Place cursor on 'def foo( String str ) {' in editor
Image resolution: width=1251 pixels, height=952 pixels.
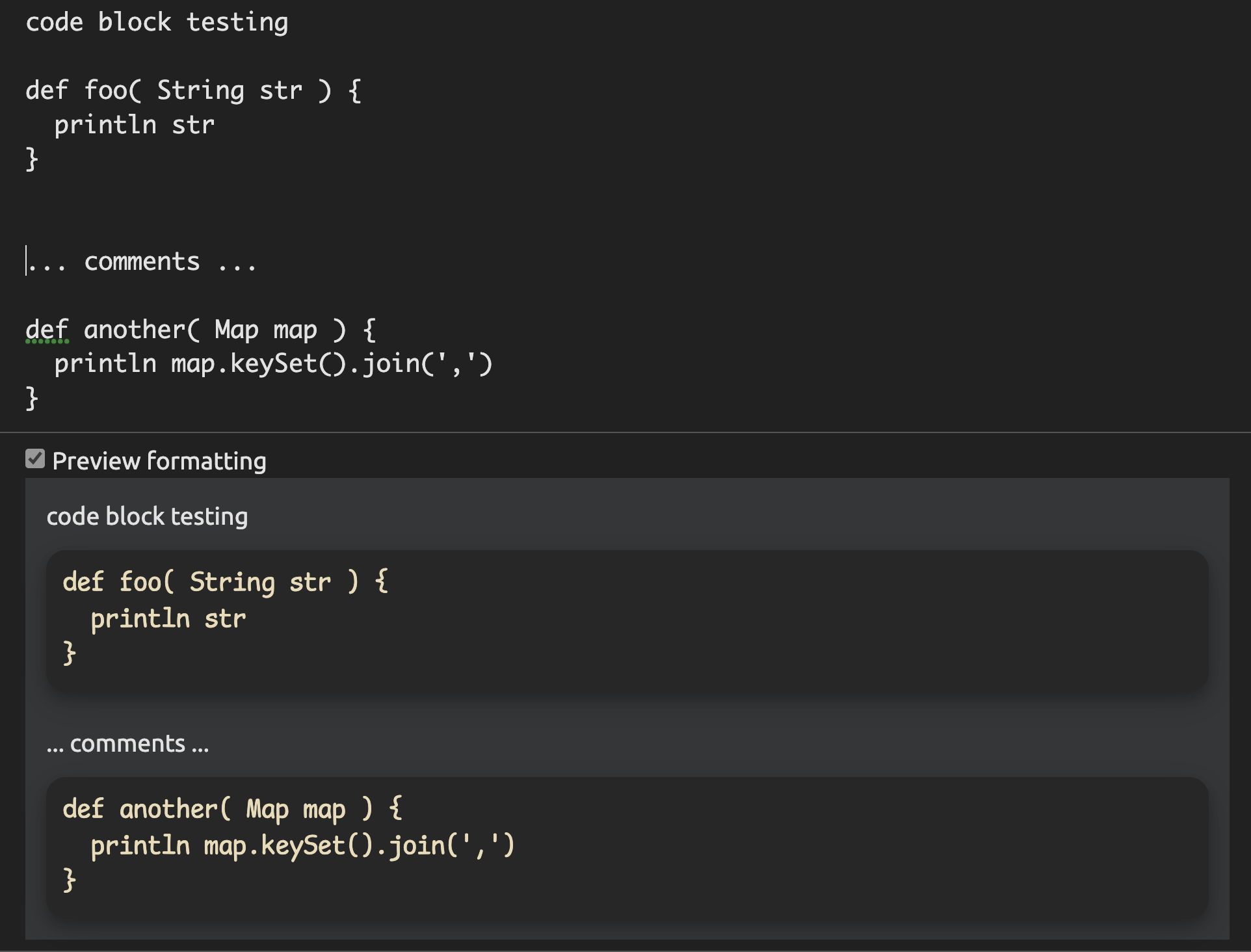tap(194, 90)
